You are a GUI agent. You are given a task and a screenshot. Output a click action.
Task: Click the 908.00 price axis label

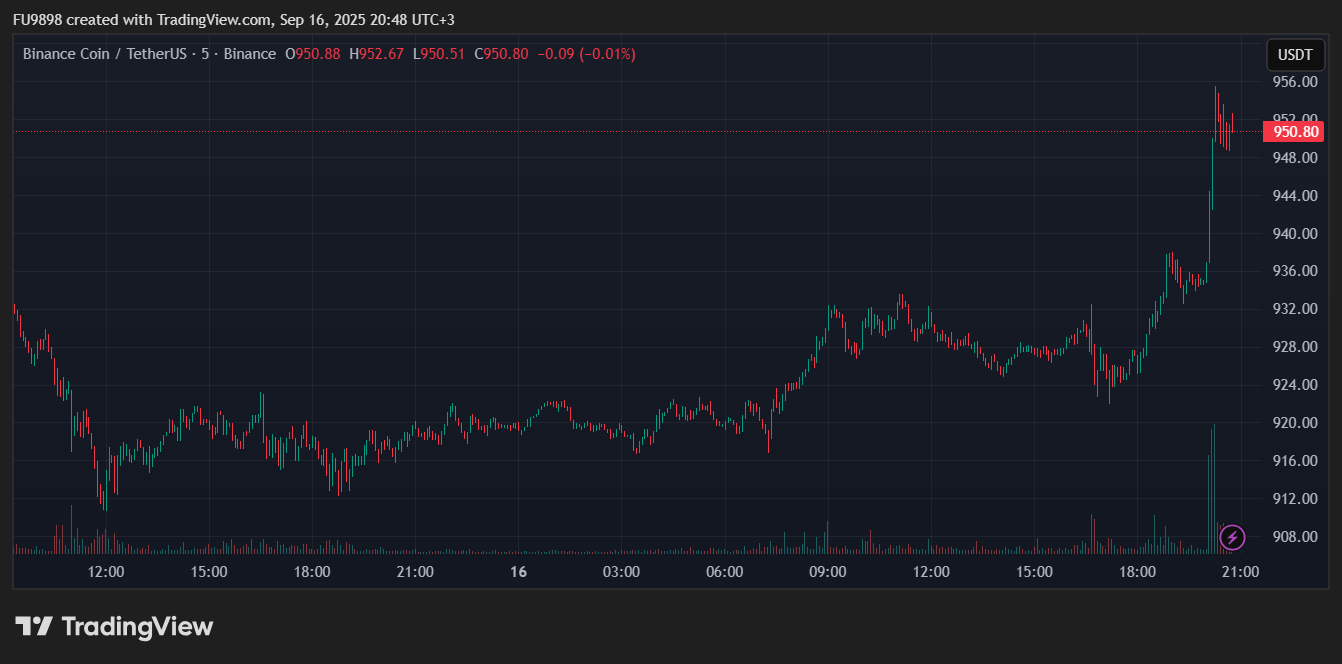point(1294,536)
